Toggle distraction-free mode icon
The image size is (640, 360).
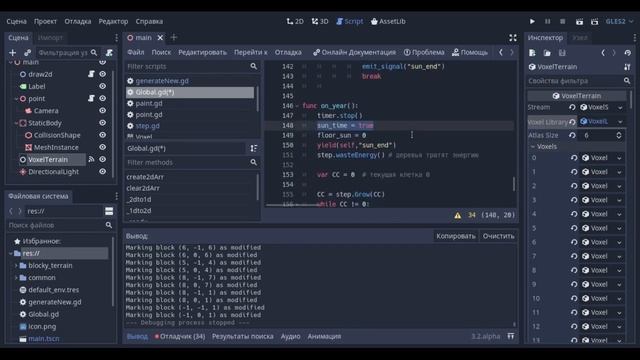coord(513,38)
